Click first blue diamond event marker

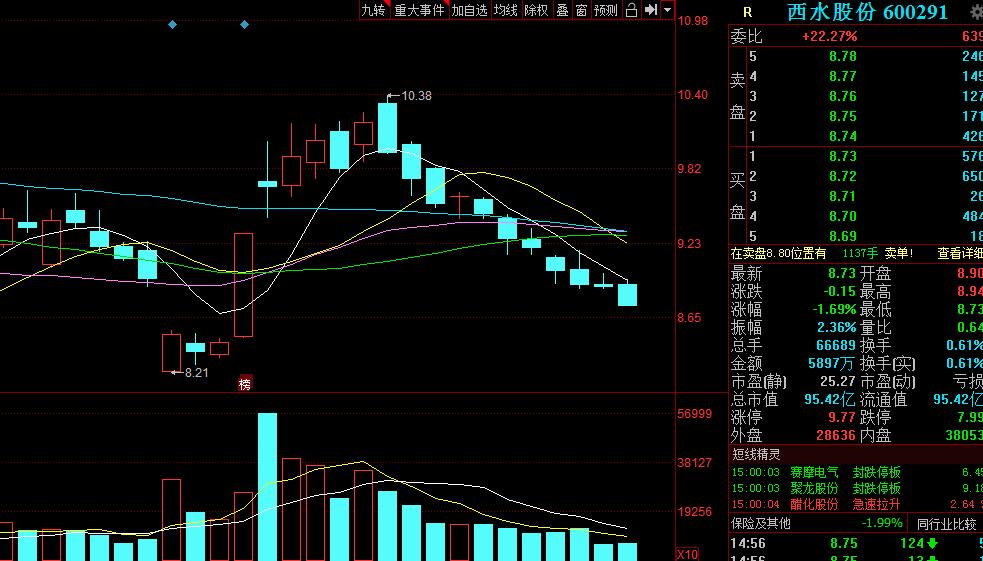172,24
